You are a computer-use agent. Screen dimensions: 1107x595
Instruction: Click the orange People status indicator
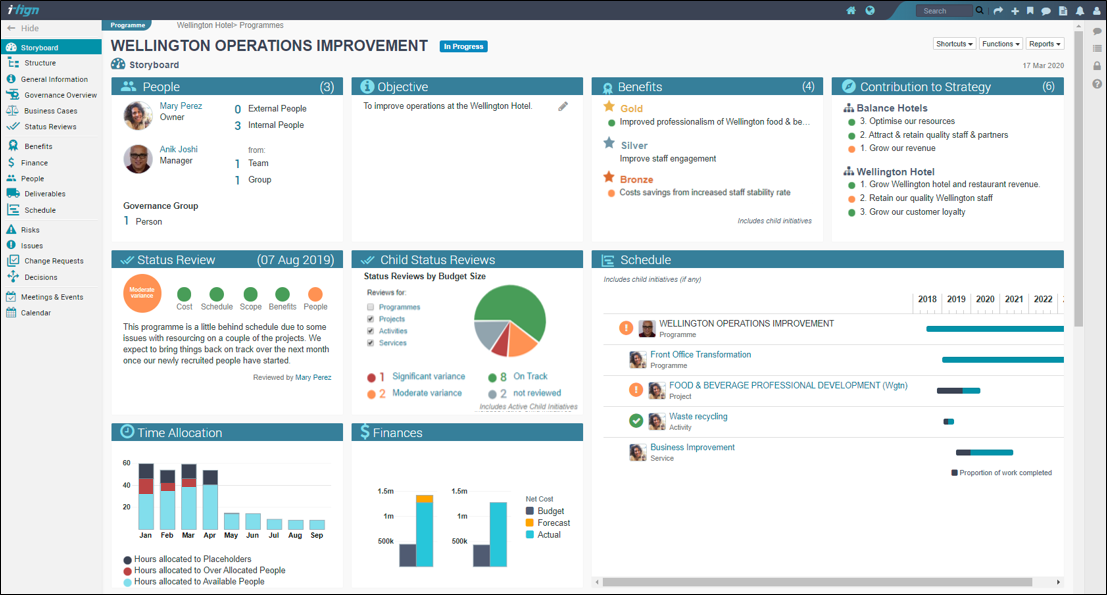[x=316, y=294]
